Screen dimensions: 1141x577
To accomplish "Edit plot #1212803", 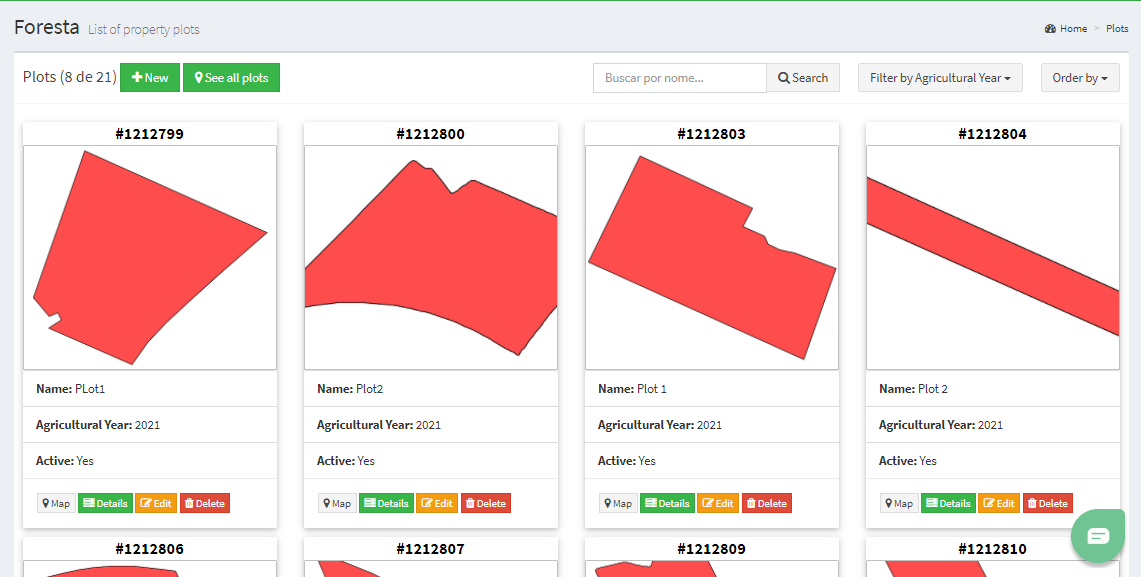I will pos(717,504).
